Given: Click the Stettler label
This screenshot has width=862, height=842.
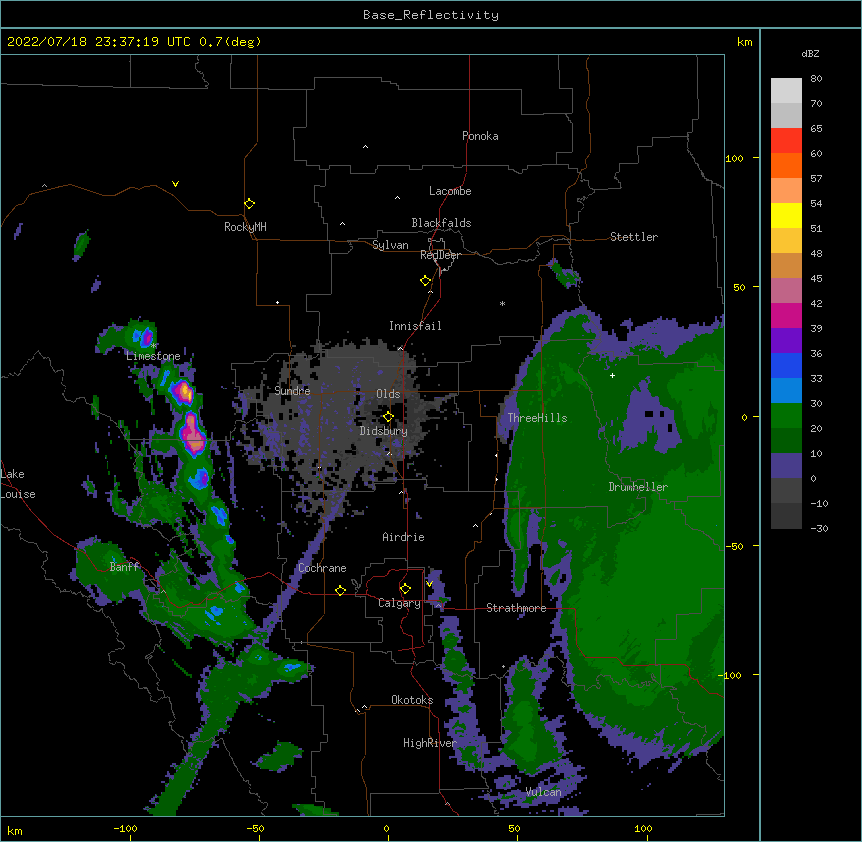Looking at the screenshot, I should point(634,237).
